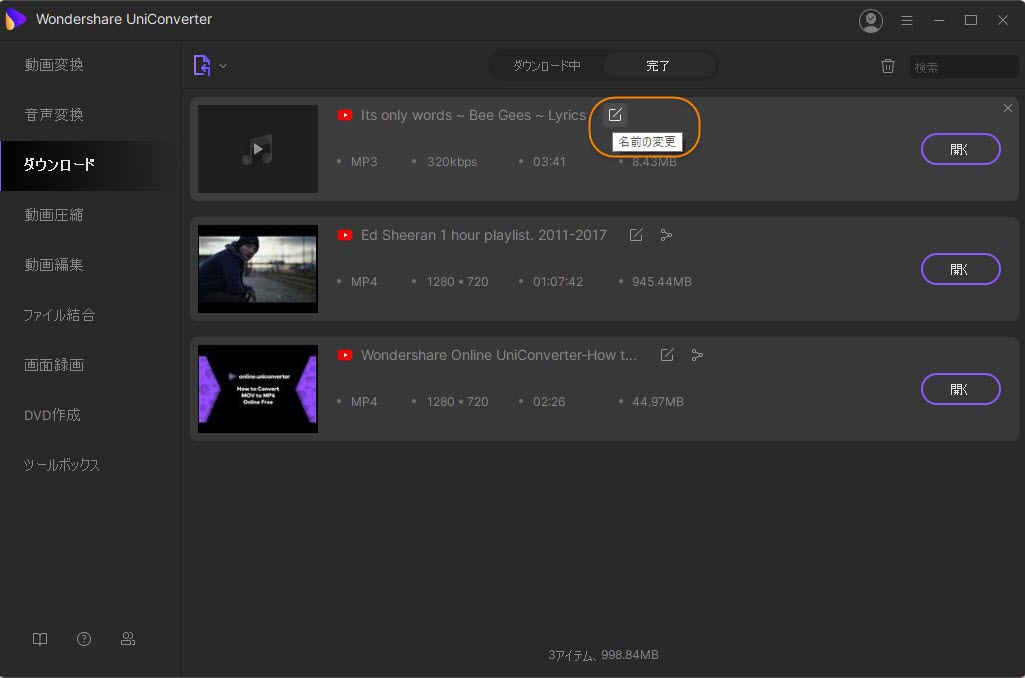Open DVD作成 in sidebar
1025x678 pixels.
click(x=52, y=415)
